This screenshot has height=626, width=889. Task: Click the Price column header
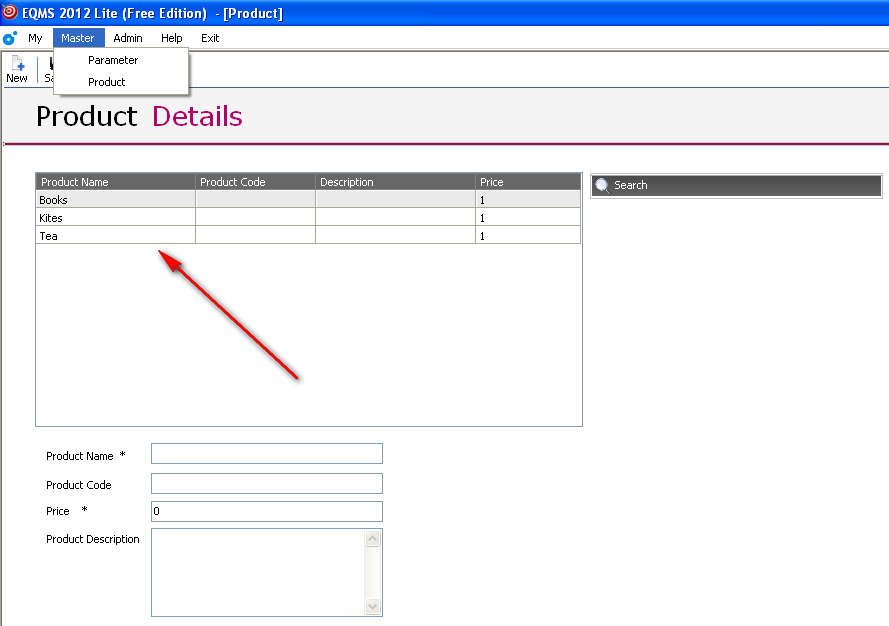[528, 182]
